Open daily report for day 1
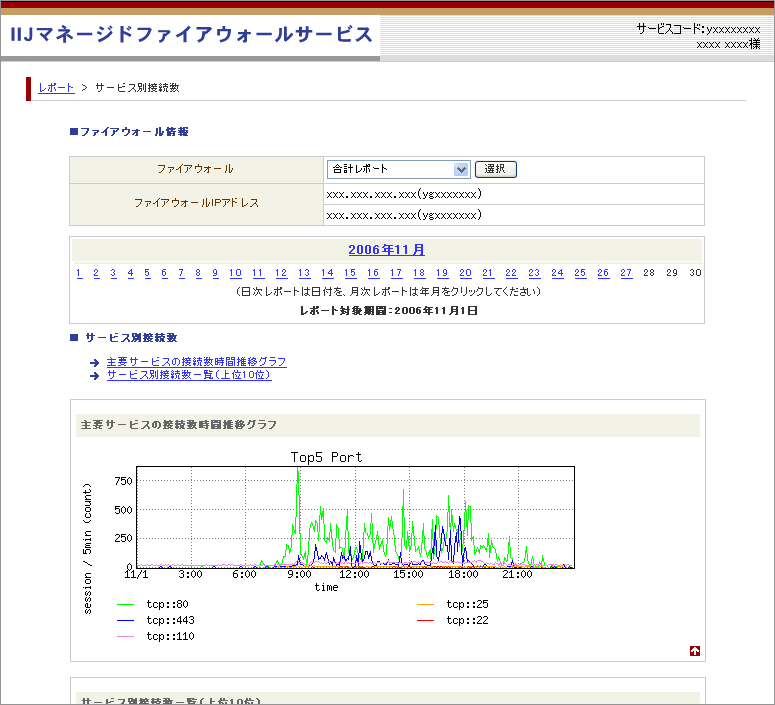This screenshot has height=705, width=775. 79,273
